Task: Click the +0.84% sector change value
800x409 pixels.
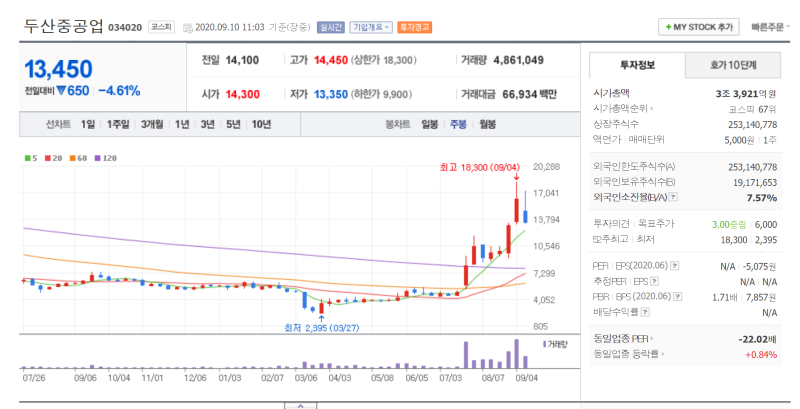Action: click(761, 354)
